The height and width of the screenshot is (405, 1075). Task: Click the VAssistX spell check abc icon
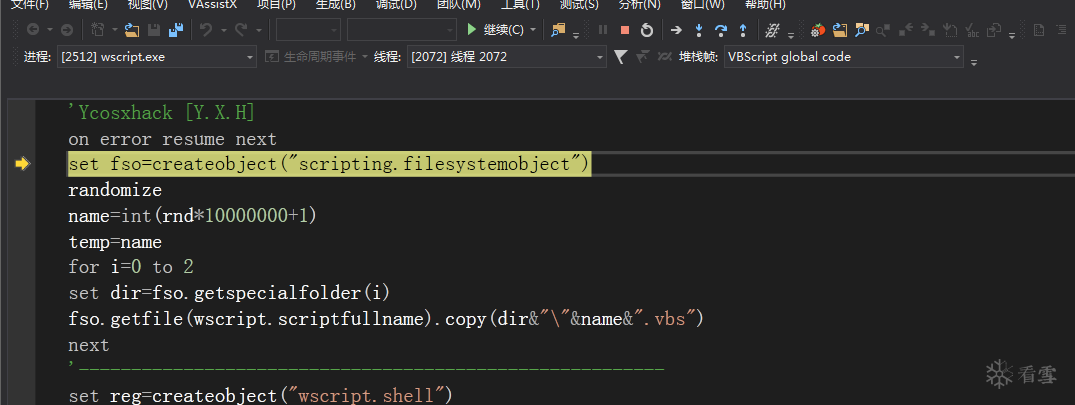click(x=972, y=29)
